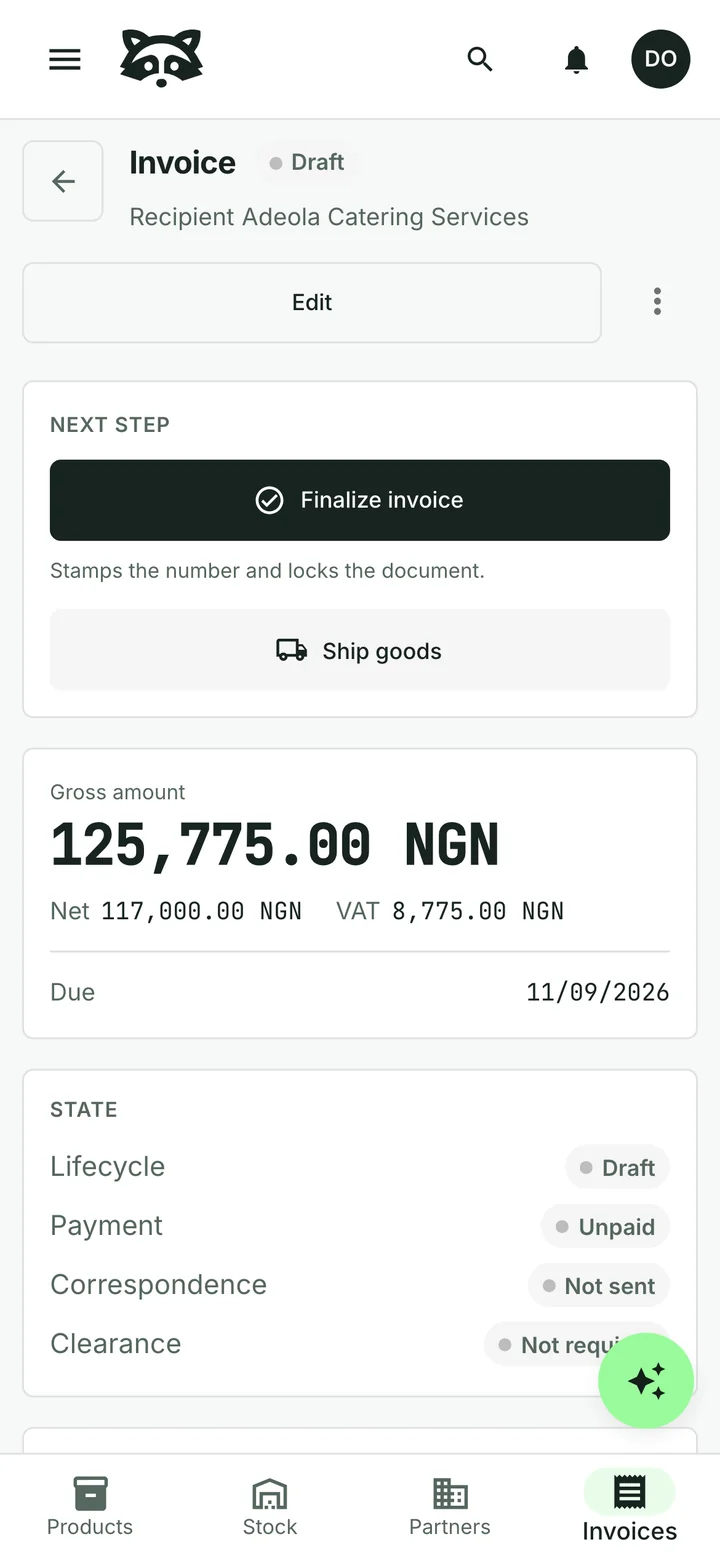Click the Correspondence Not sent pill
720x1558 pixels.
599,1285
